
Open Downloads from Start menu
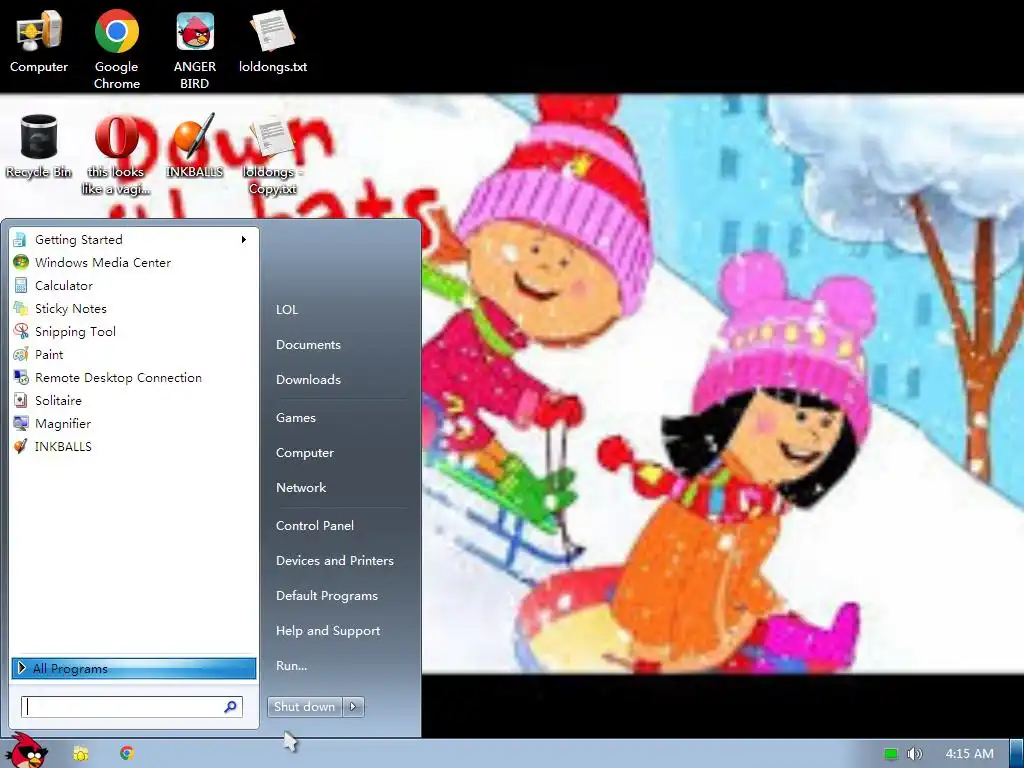point(308,379)
